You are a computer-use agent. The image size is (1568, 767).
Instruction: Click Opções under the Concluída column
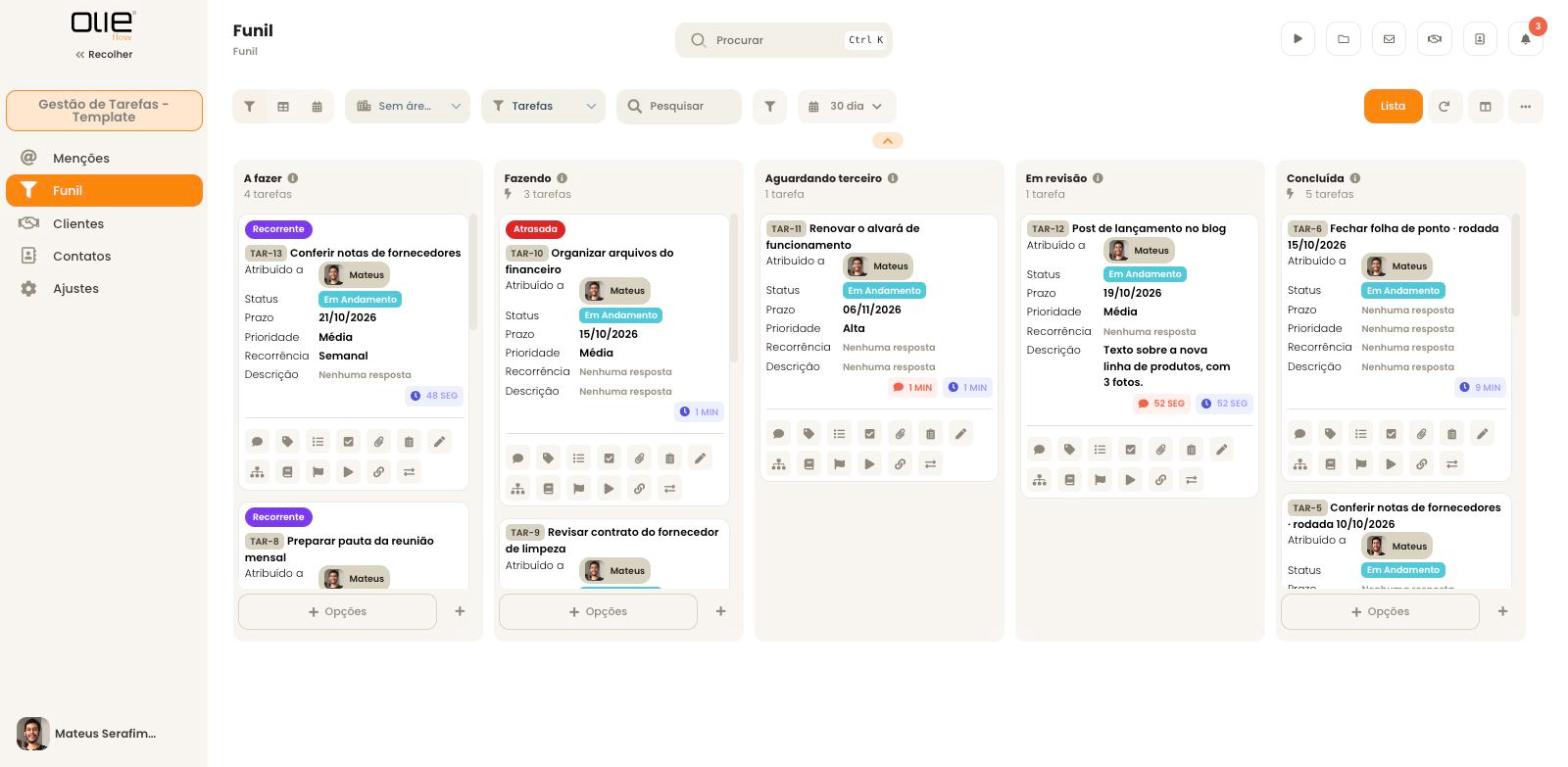point(1380,611)
